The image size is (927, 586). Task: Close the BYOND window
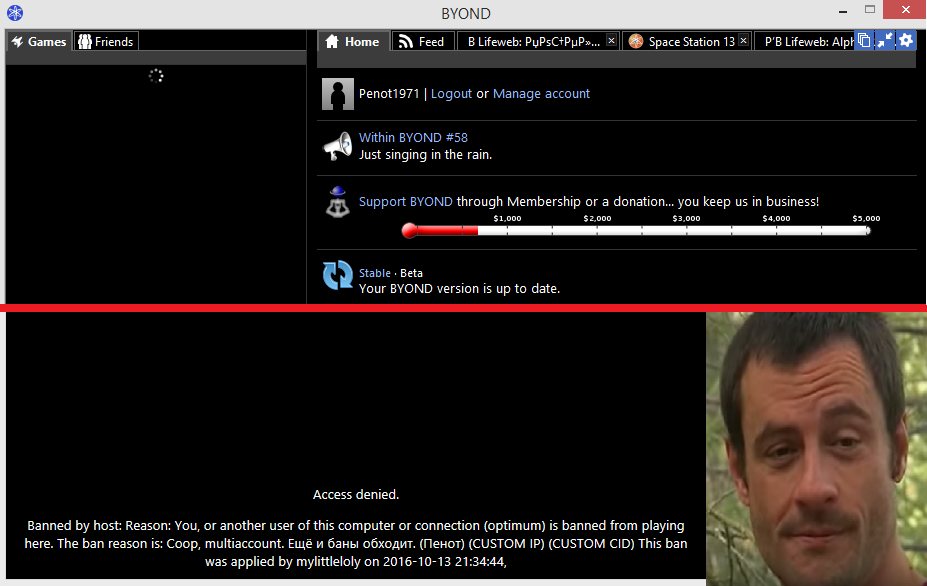click(x=905, y=9)
